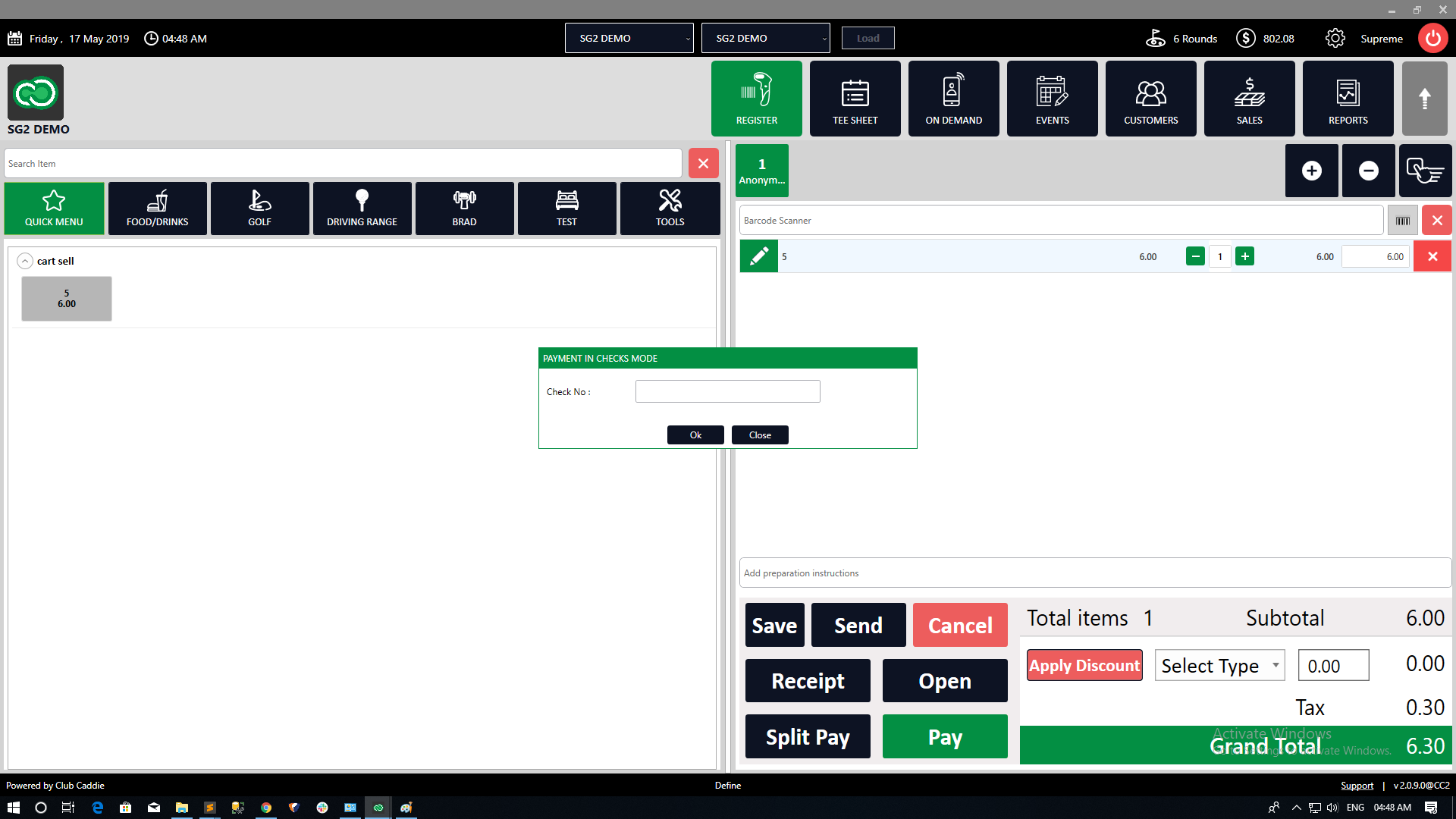Open the Select Type discount dropdown
The height and width of the screenshot is (819, 1456).
coord(1219,666)
